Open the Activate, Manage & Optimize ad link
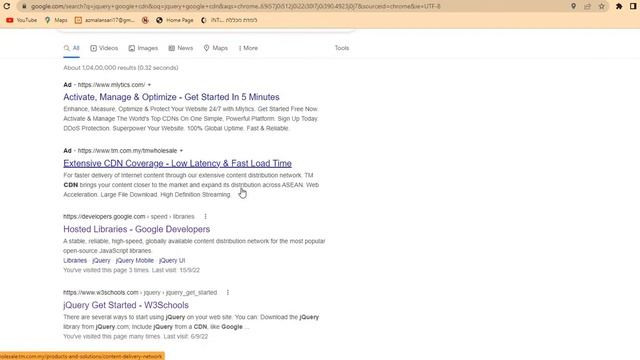Image resolution: width=640 pixels, height=360 pixels. (x=171, y=97)
